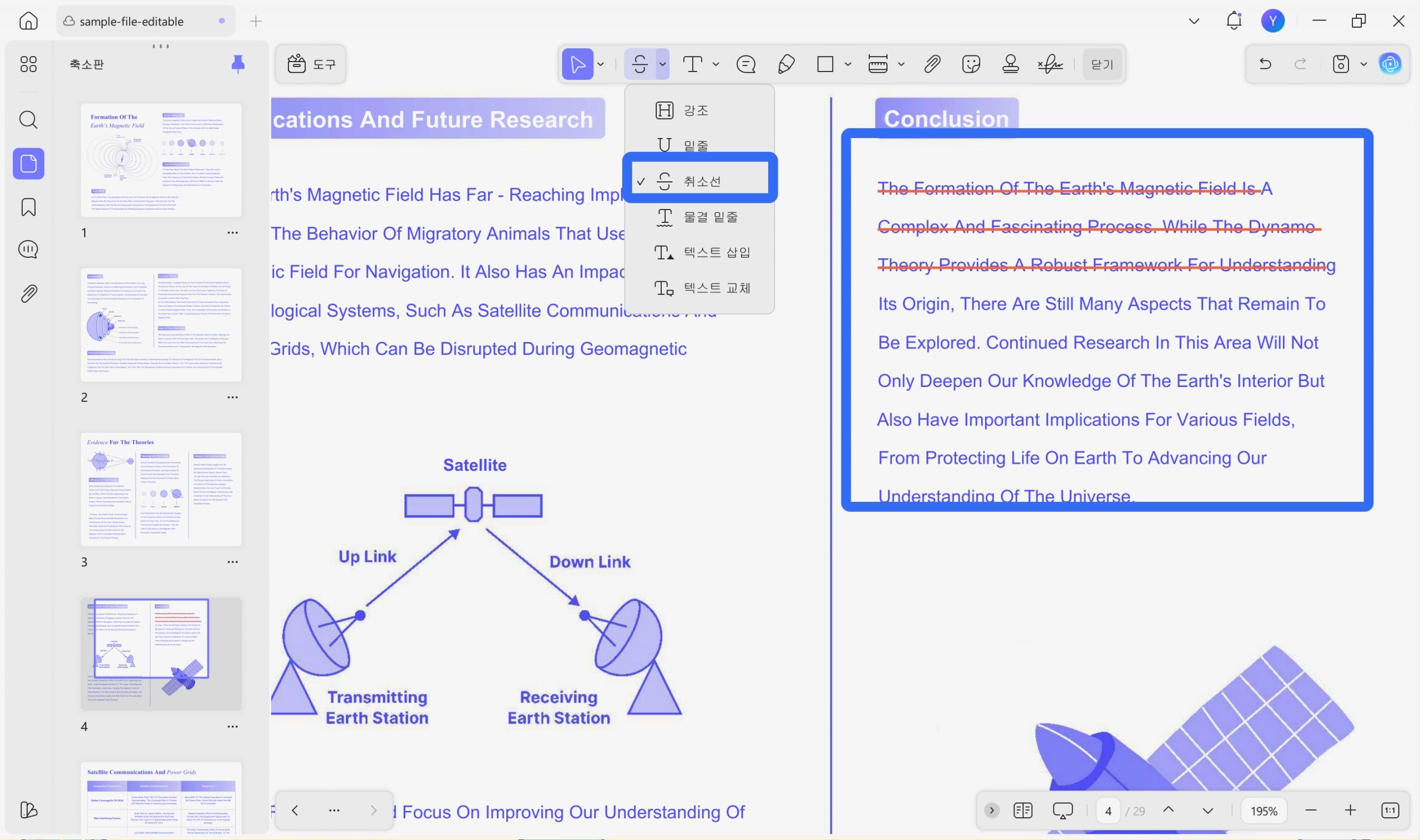Open the 195% zoom level box
The image size is (1420, 840).
[1264, 811]
